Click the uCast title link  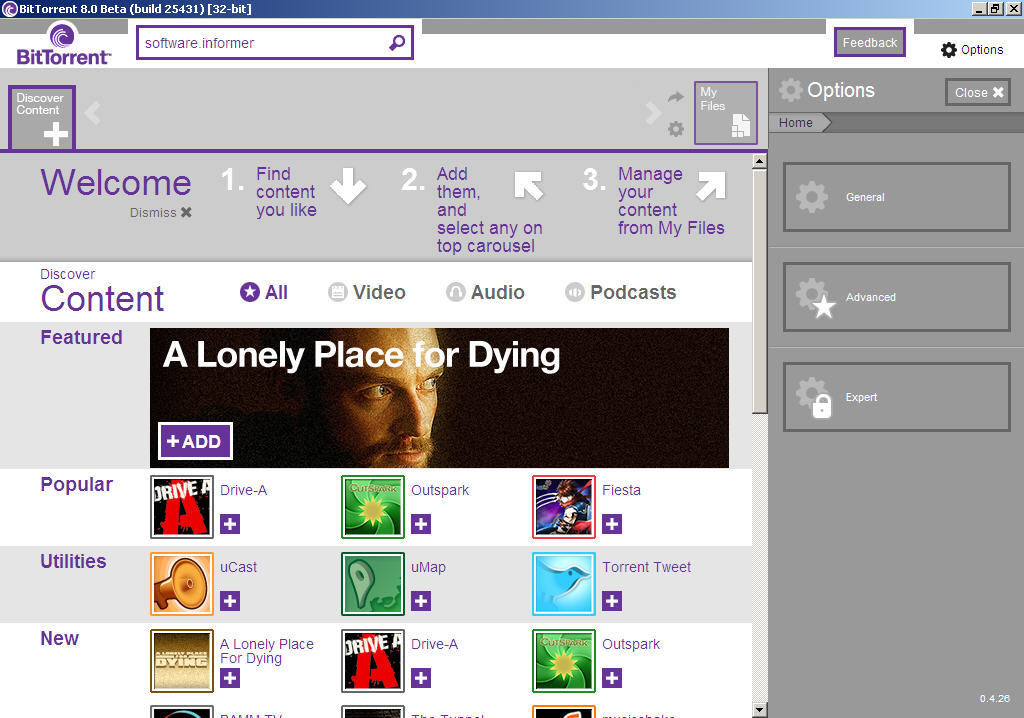238,567
